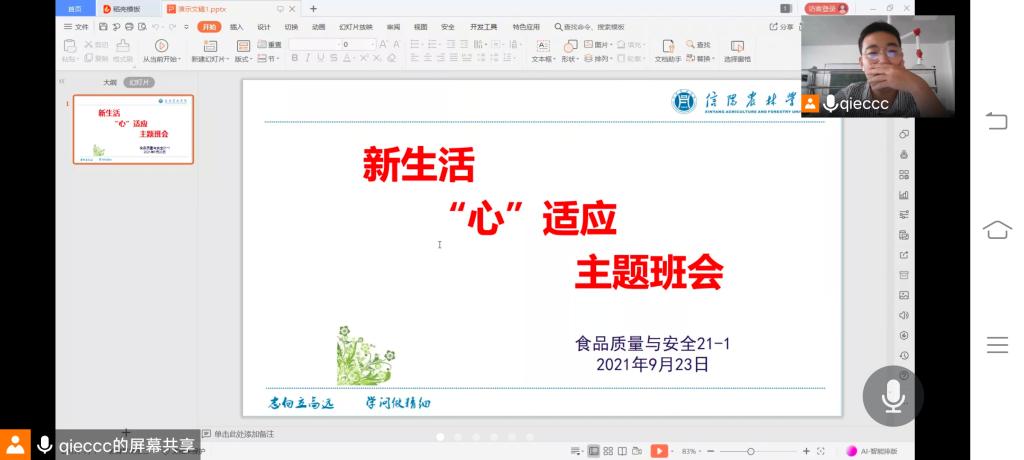Click the 形状 shapes icon
This screenshot has width=1024, height=460.
click(x=570, y=45)
